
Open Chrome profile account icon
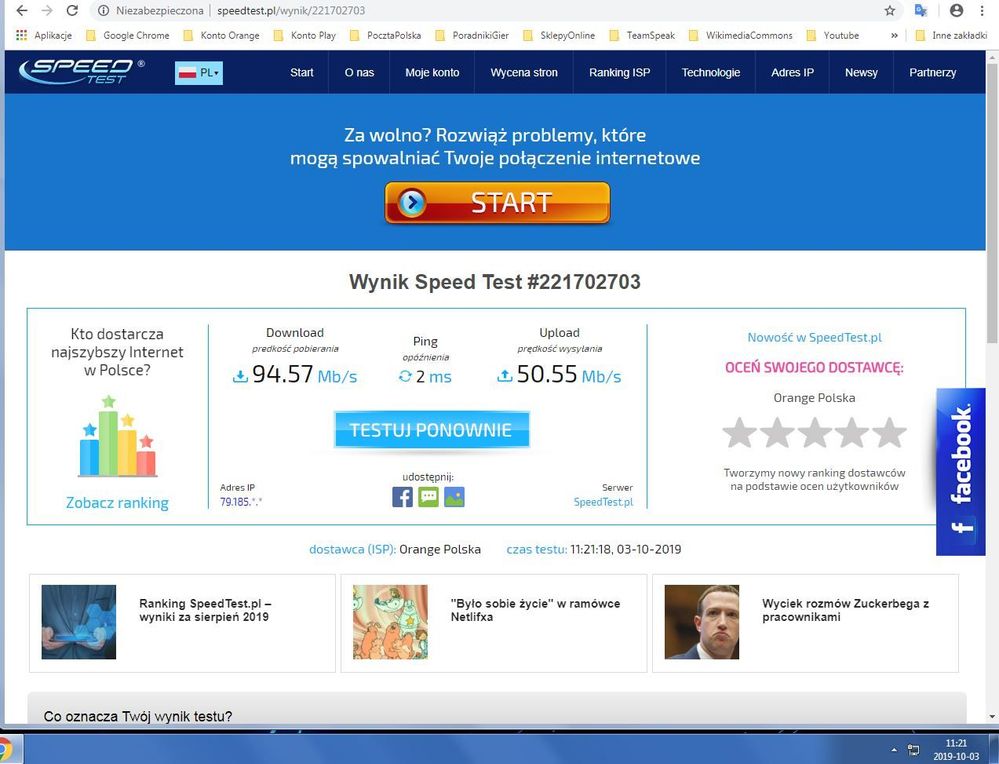point(956,11)
